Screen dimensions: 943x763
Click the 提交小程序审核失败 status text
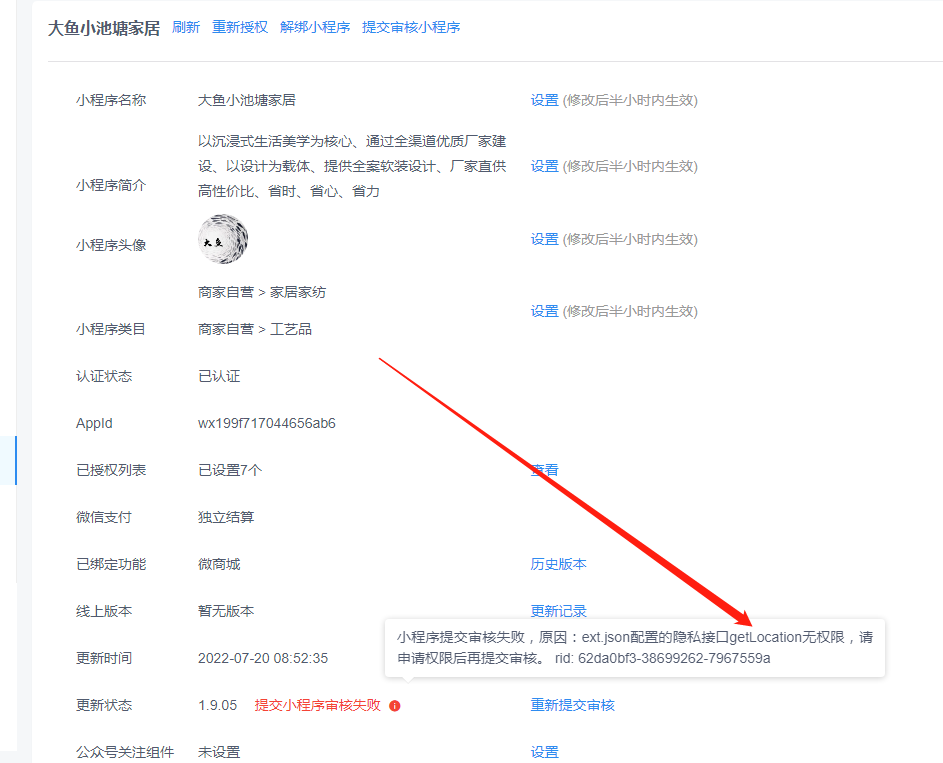pyautogui.click(x=318, y=705)
